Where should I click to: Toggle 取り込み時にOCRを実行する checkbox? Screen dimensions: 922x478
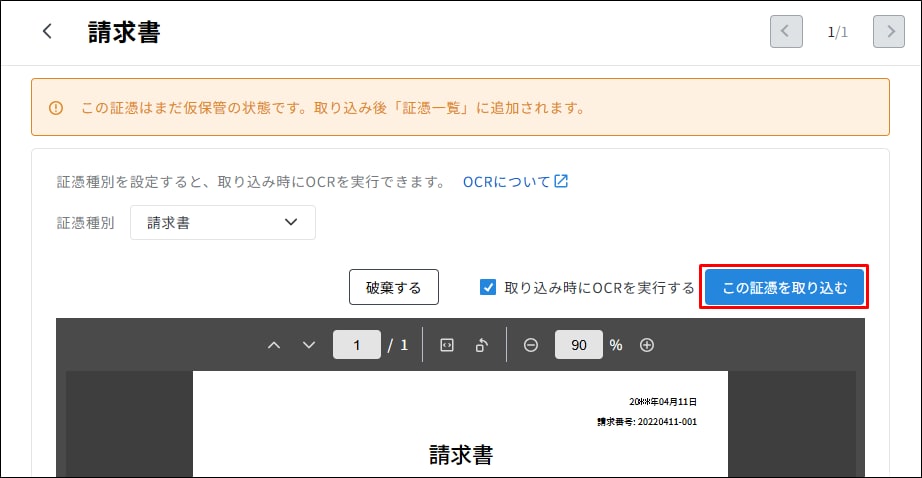[488, 287]
